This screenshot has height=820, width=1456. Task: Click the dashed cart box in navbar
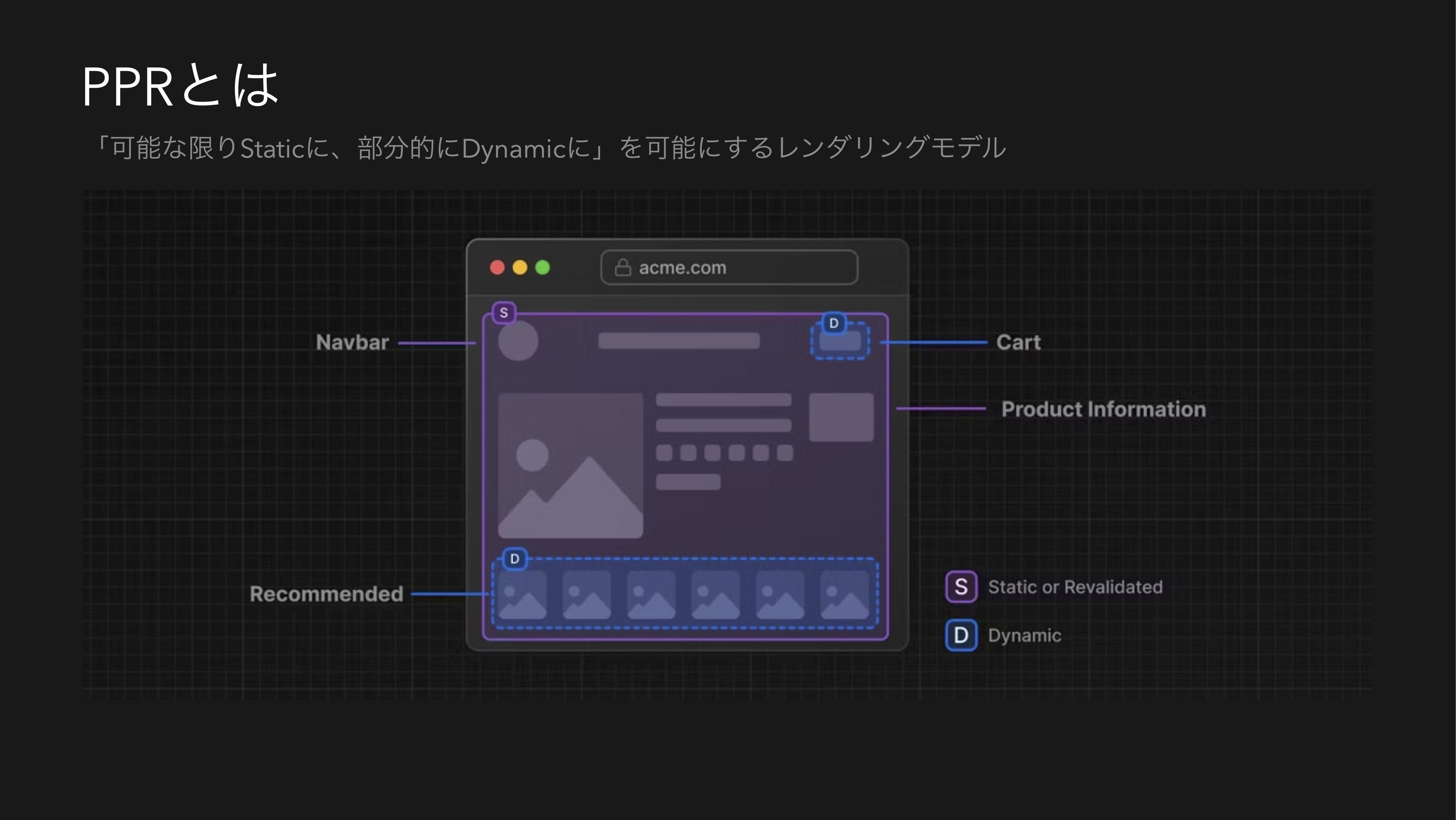(840, 341)
